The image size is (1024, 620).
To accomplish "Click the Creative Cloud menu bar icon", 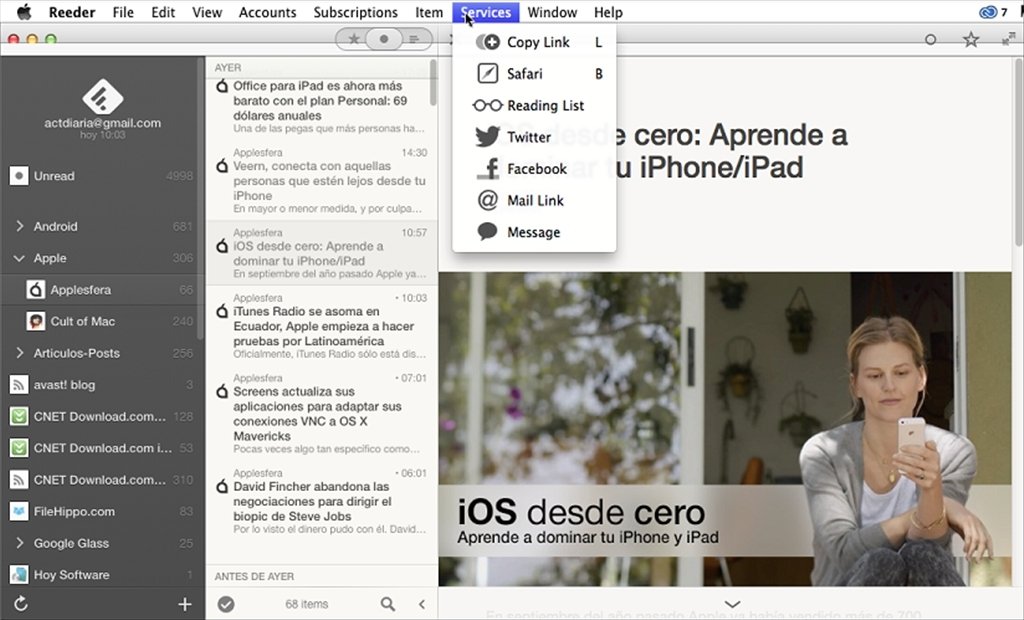I will coord(988,12).
